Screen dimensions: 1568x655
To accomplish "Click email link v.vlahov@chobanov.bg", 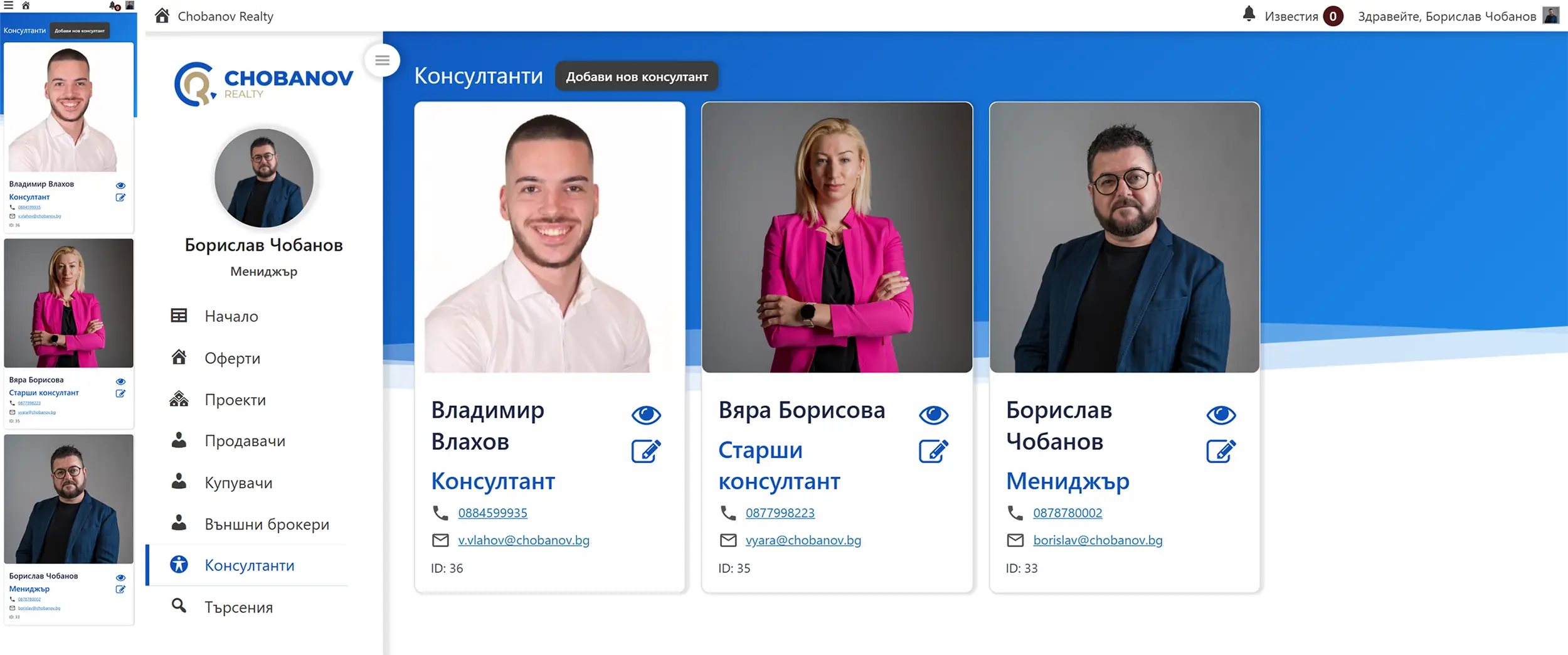I will click(x=524, y=540).
